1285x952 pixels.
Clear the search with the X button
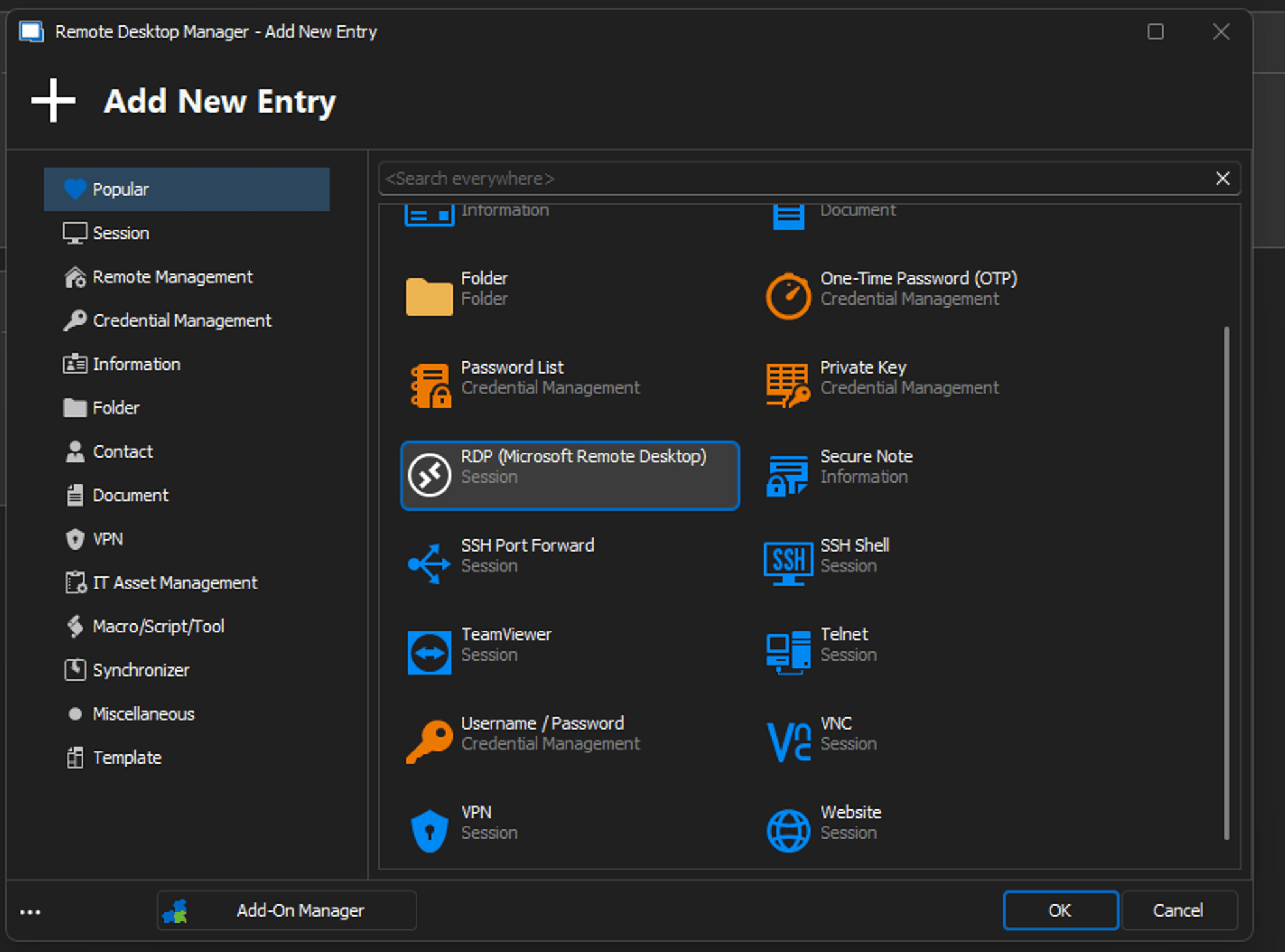click(1222, 179)
